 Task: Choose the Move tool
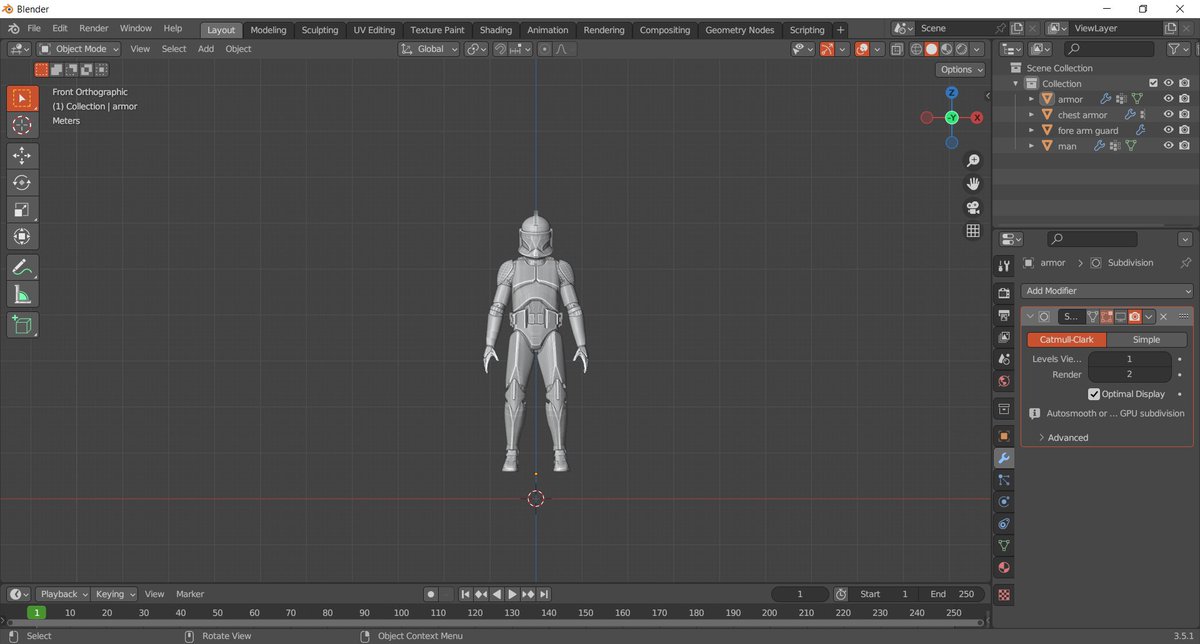[22, 155]
